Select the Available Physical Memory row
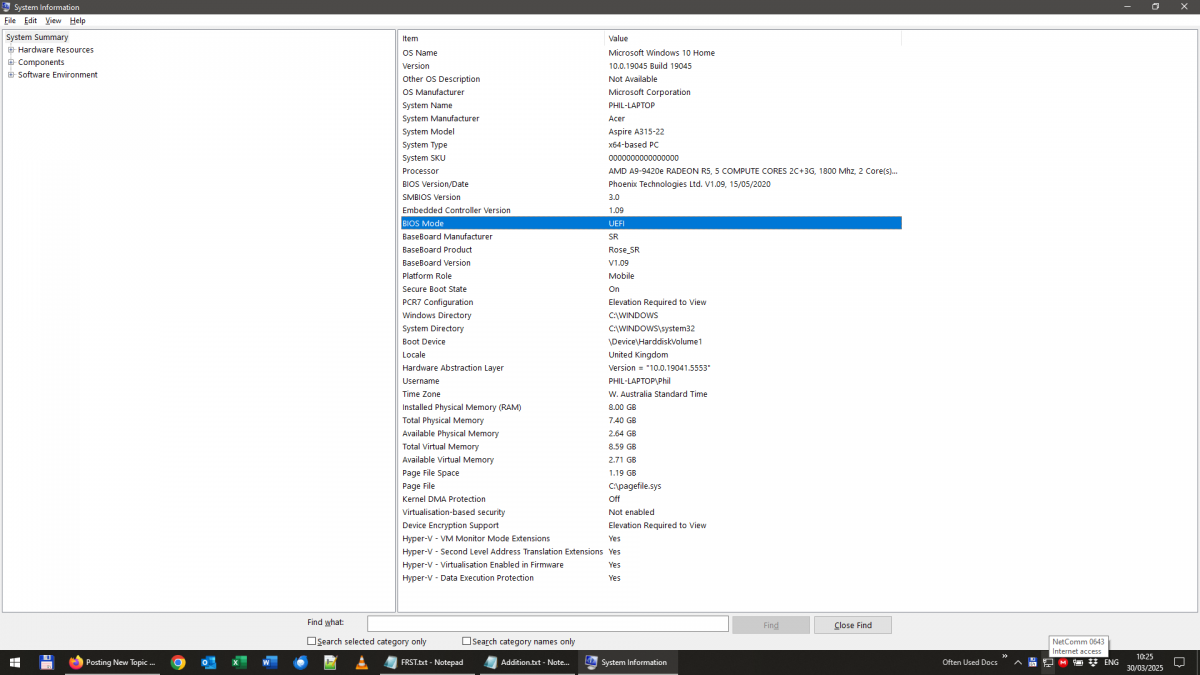This screenshot has height=675, width=1200. coord(650,434)
